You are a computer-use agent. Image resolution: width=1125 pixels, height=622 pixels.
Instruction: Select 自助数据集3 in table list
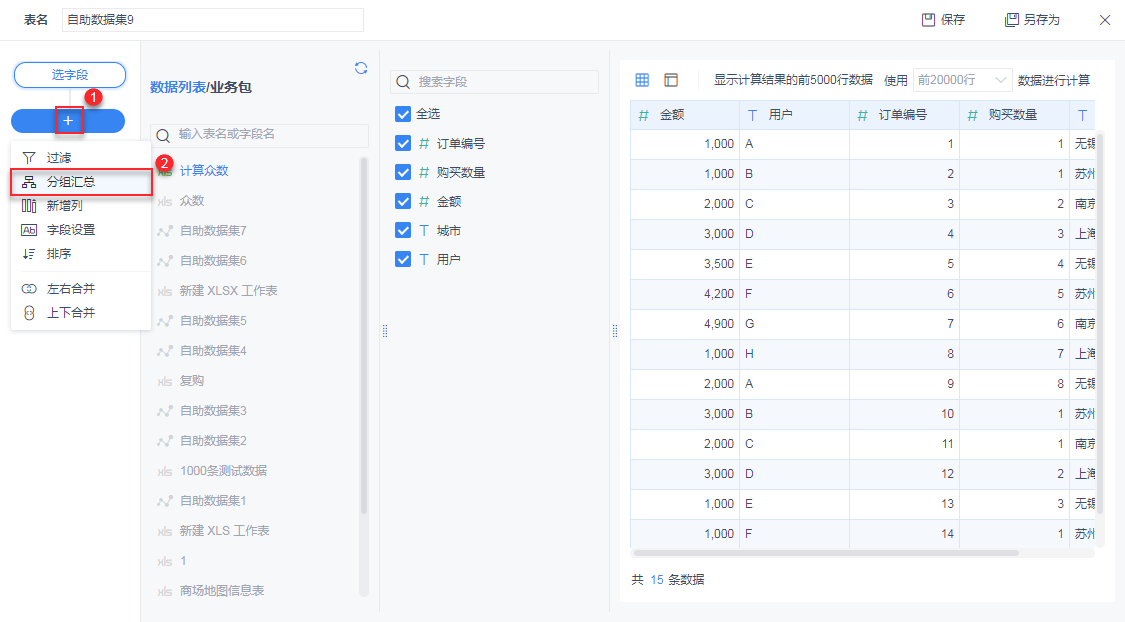tap(213, 411)
